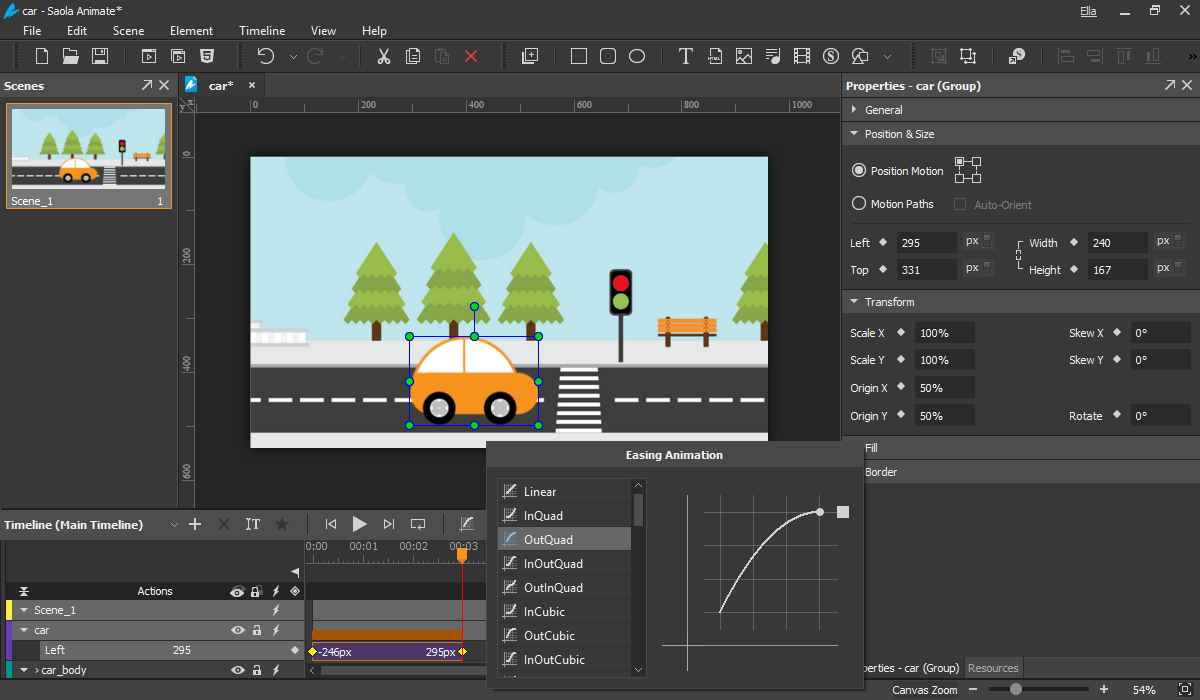1200x700 pixels.
Task: Click the Cut scissors icon
Action: point(383,56)
